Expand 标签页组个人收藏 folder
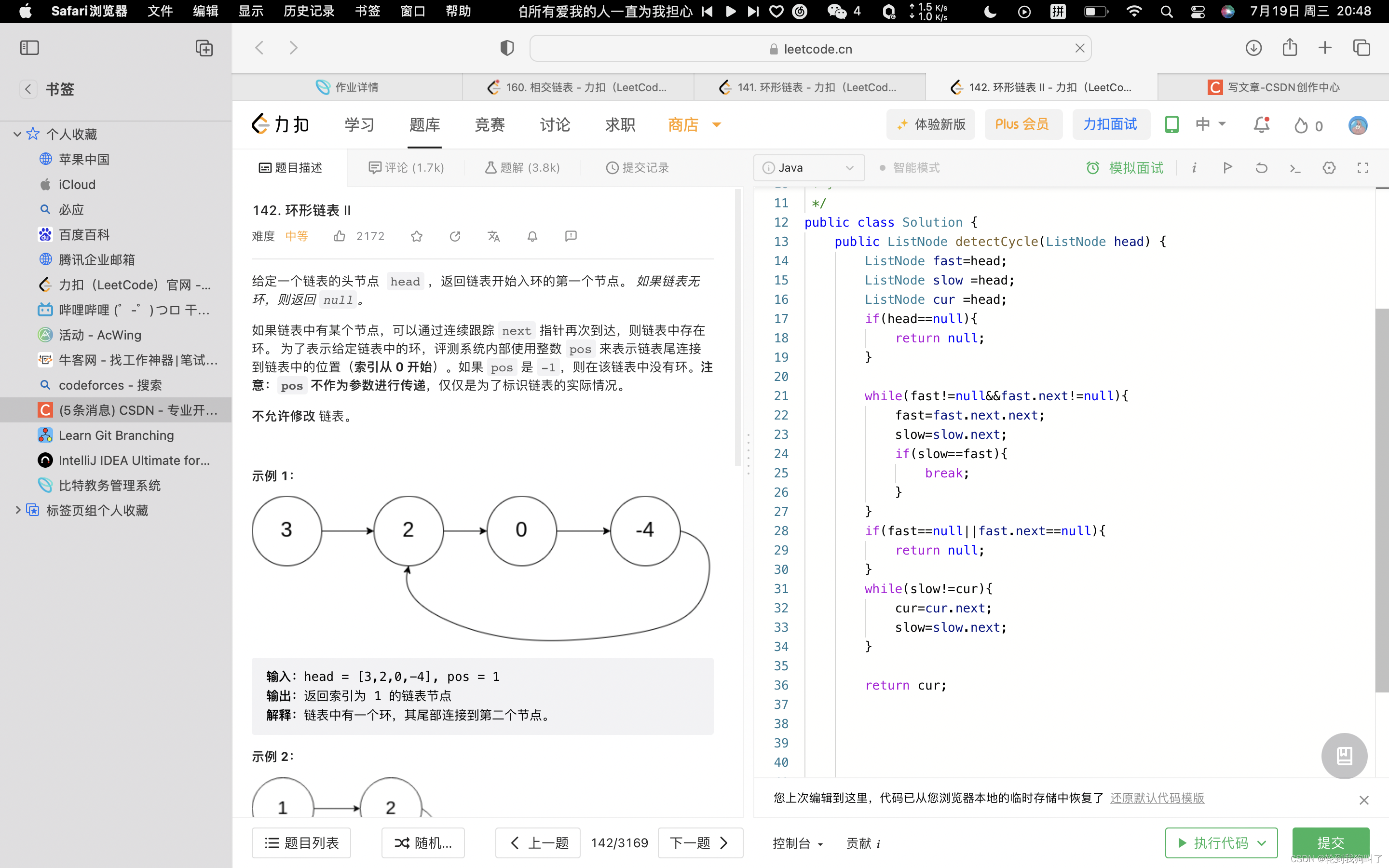This screenshot has width=1389, height=868. click(17, 510)
